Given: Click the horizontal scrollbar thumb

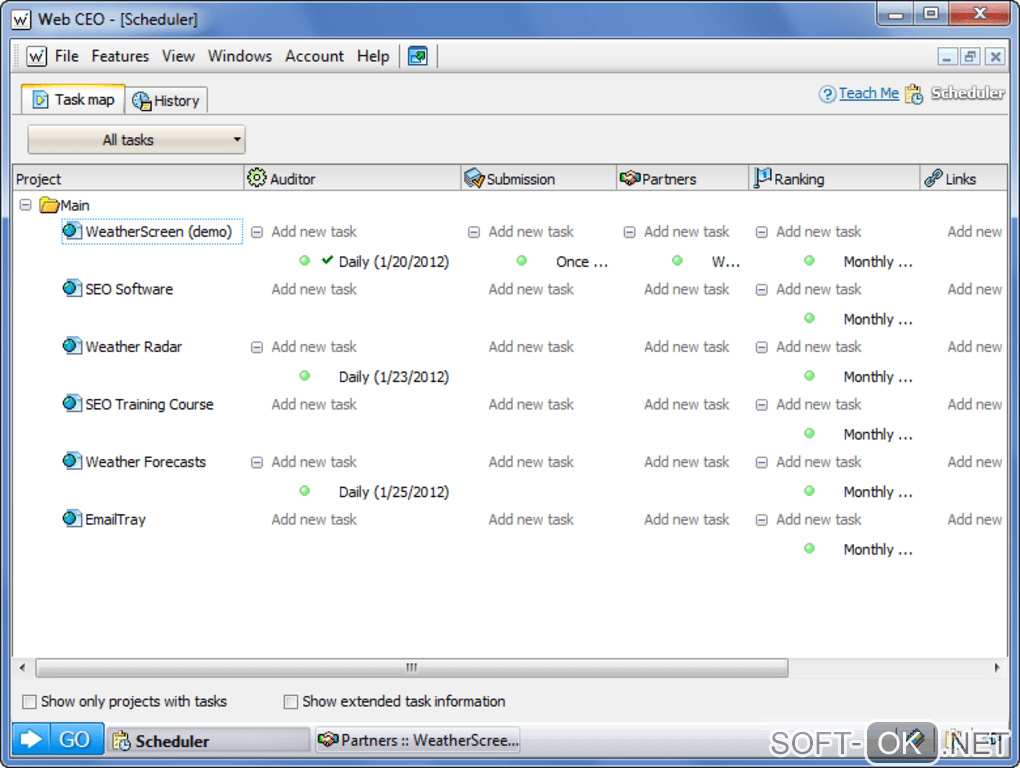Looking at the screenshot, I should tap(412, 668).
